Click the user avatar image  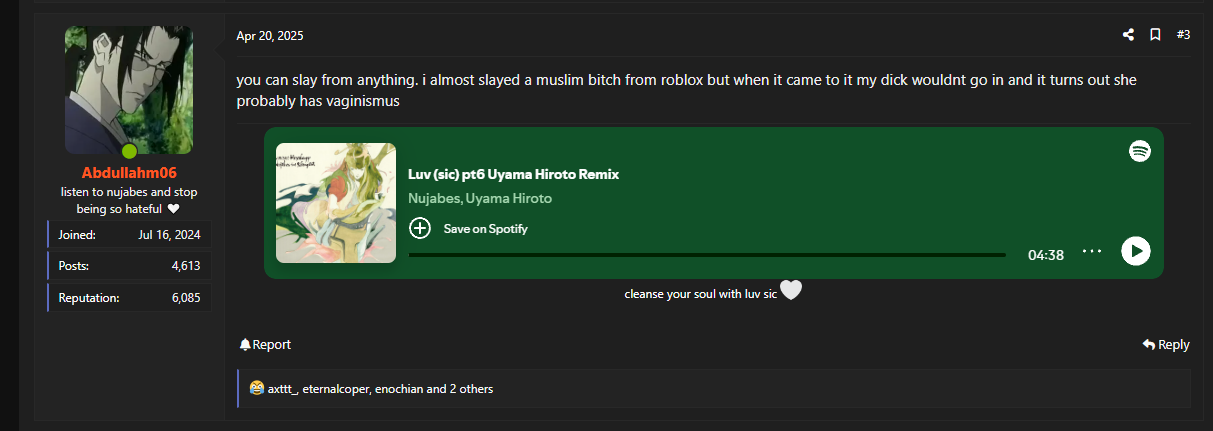(x=129, y=89)
